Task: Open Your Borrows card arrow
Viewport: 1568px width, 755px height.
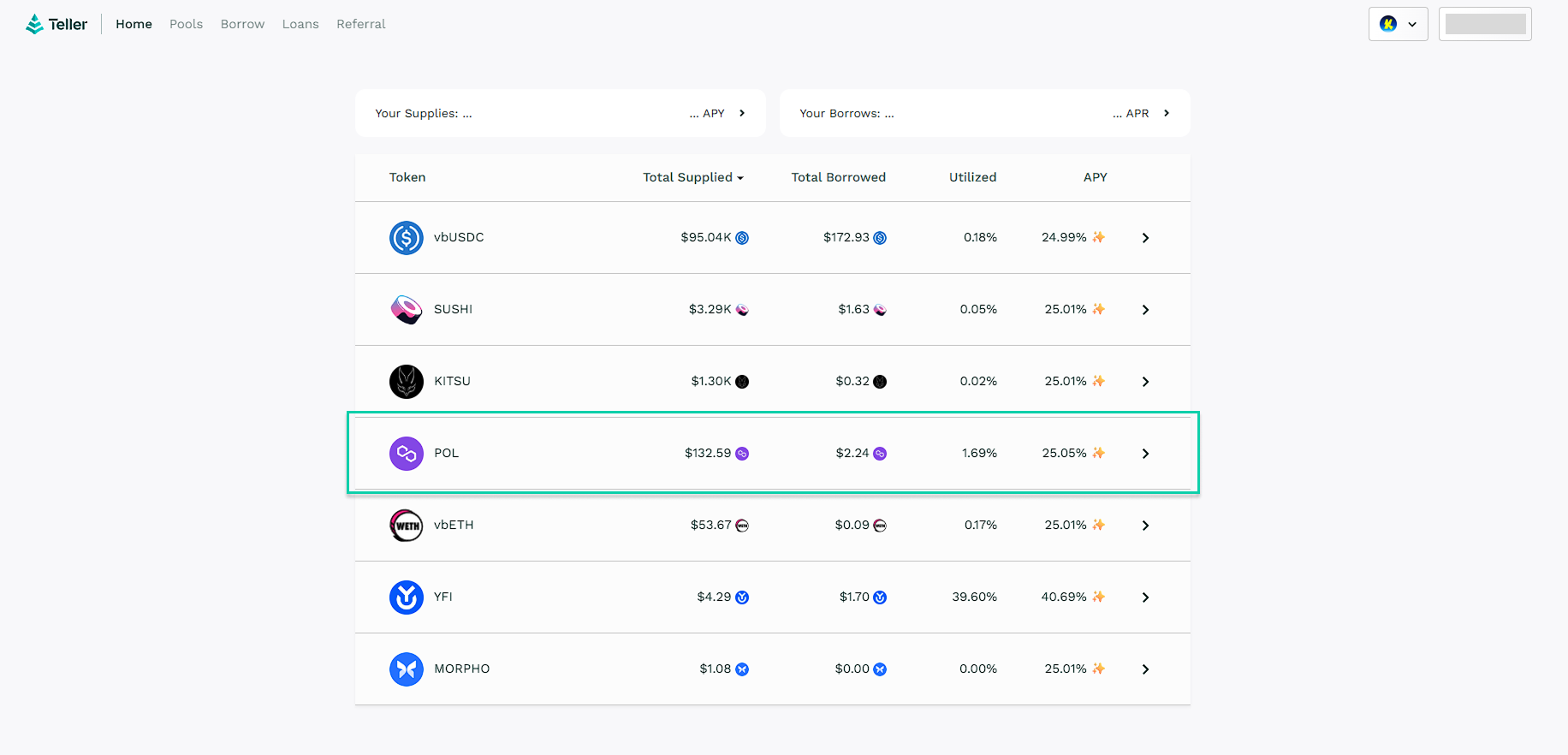Action: (1167, 113)
